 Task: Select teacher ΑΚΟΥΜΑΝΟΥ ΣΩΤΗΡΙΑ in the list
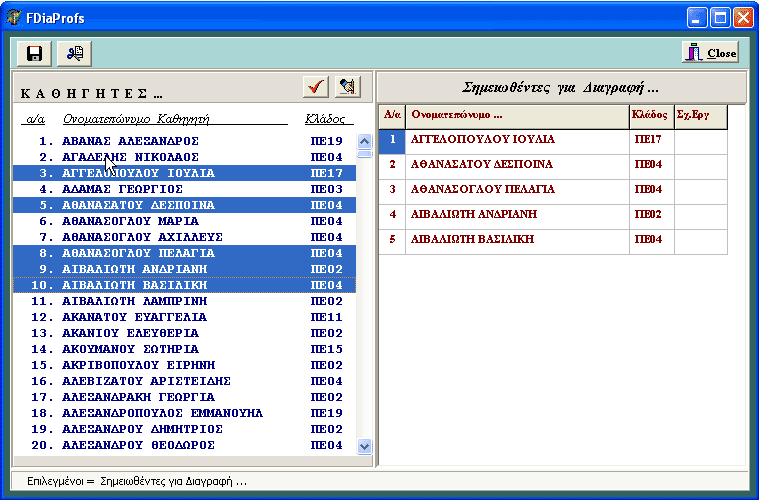click(x=130, y=349)
